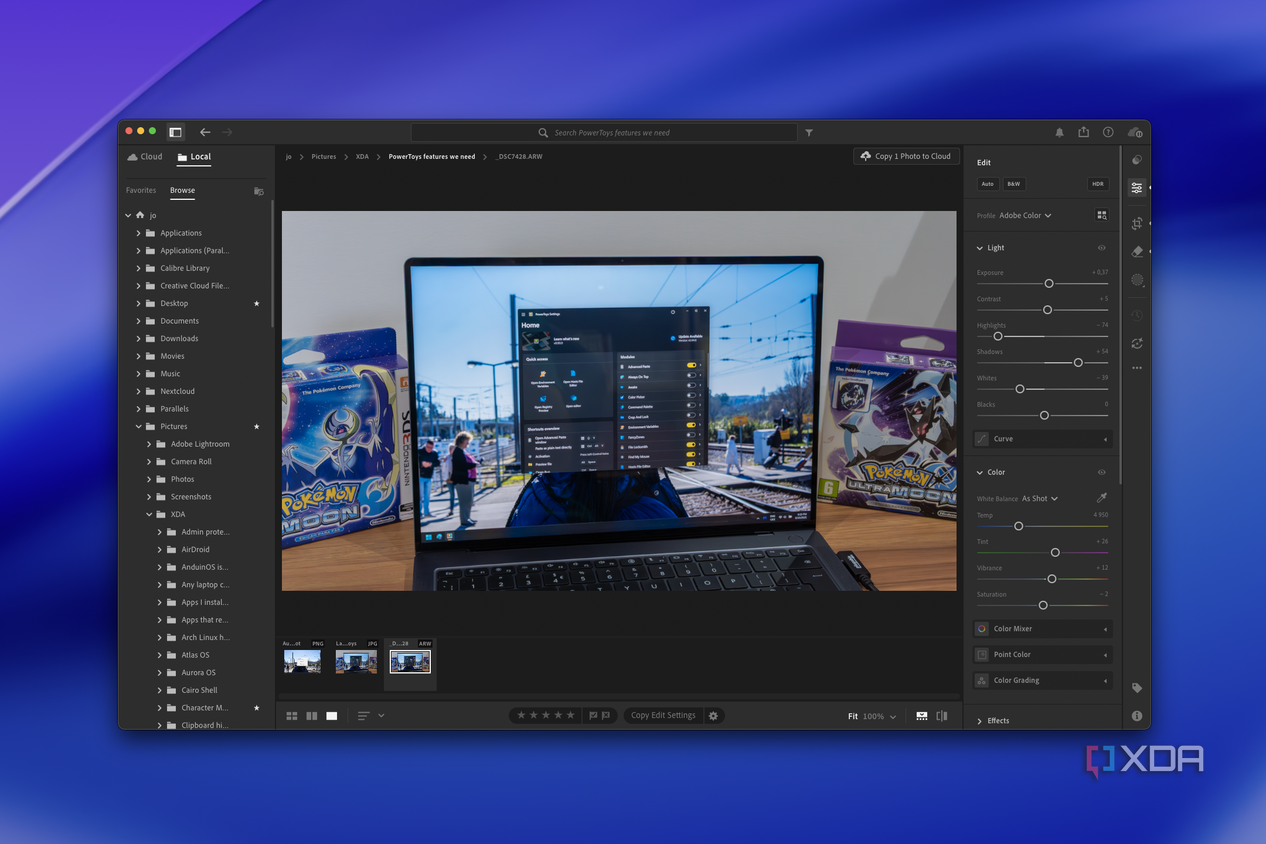Screen dimensions: 1266x844
Task: Switch to single photo detail view
Action: 332,716
